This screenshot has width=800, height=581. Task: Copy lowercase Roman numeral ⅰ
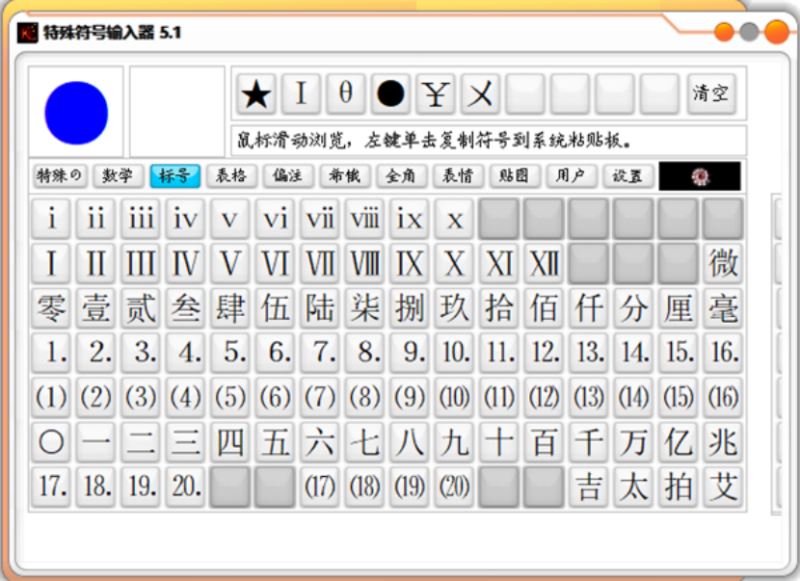click(51, 219)
